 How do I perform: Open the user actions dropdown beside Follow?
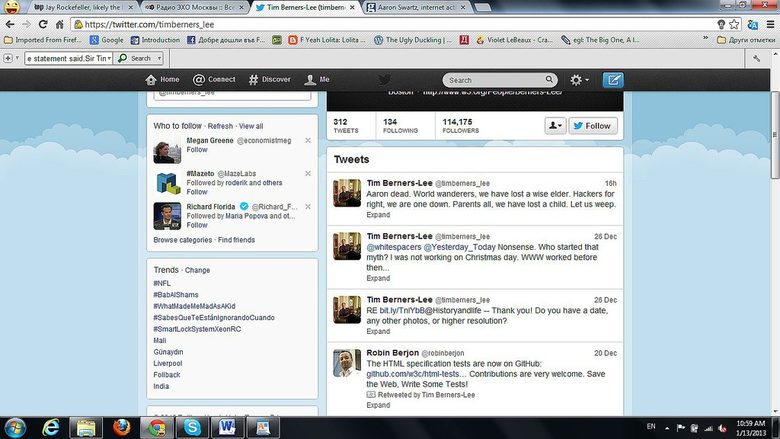point(555,126)
